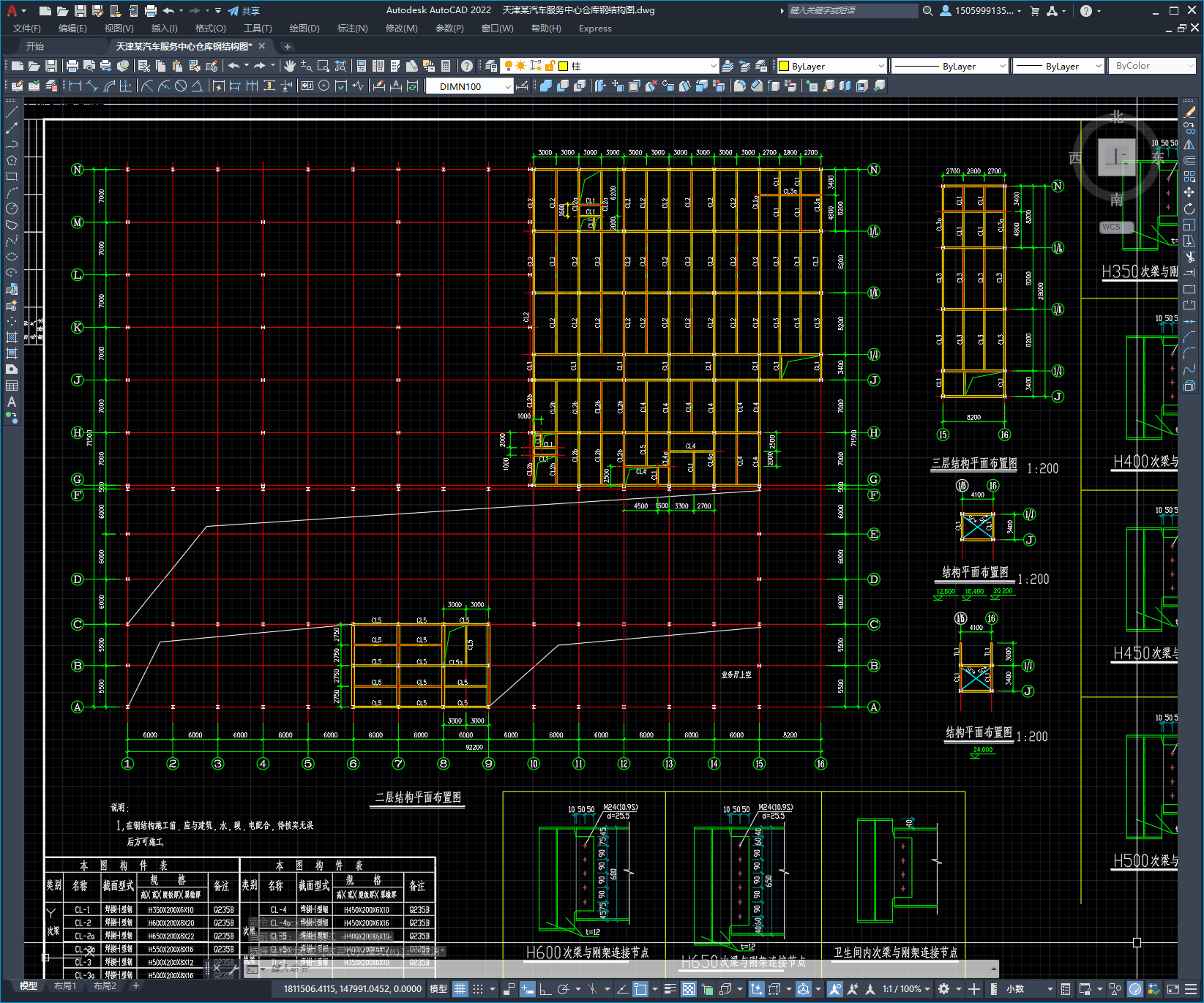Open the Autodesk App Store cart icon

pos(1035,11)
